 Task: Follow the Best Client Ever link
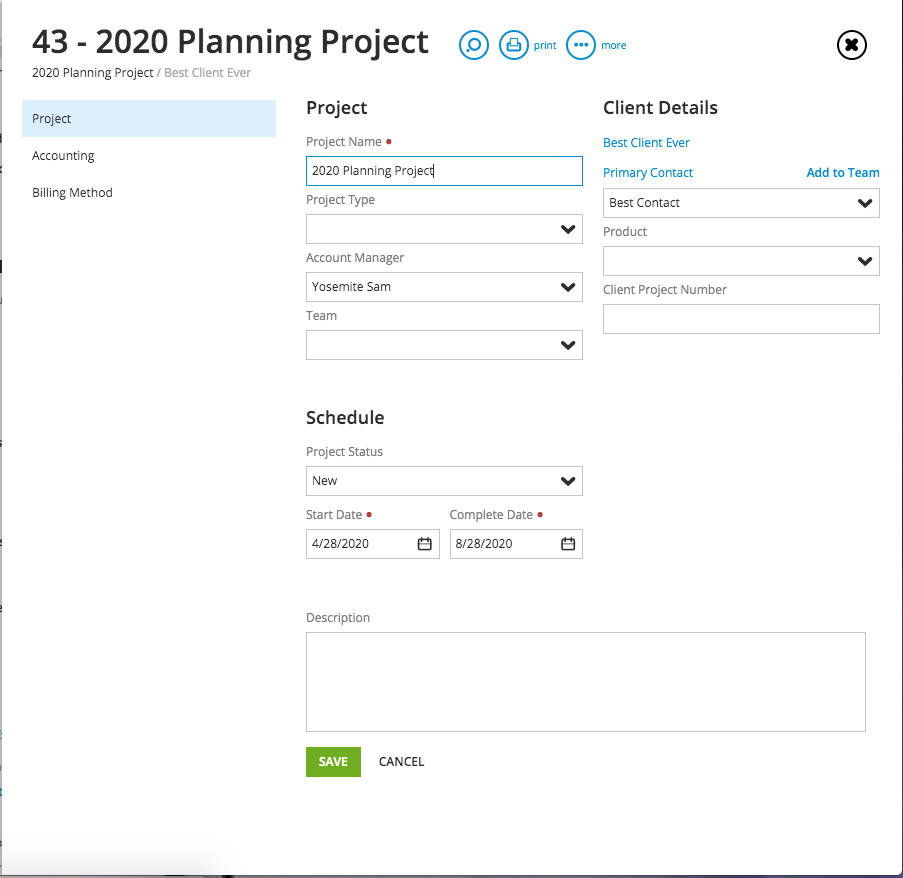pyautogui.click(x=646, y=143)
